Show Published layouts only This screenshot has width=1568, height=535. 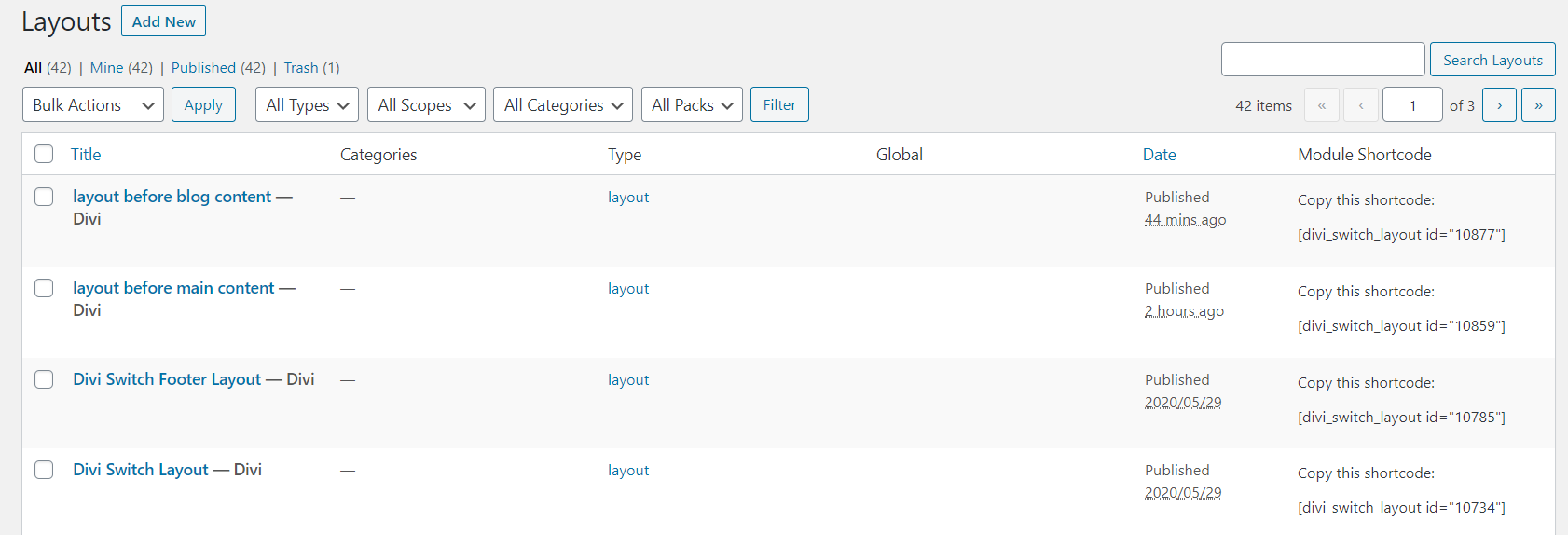point(203,68)
